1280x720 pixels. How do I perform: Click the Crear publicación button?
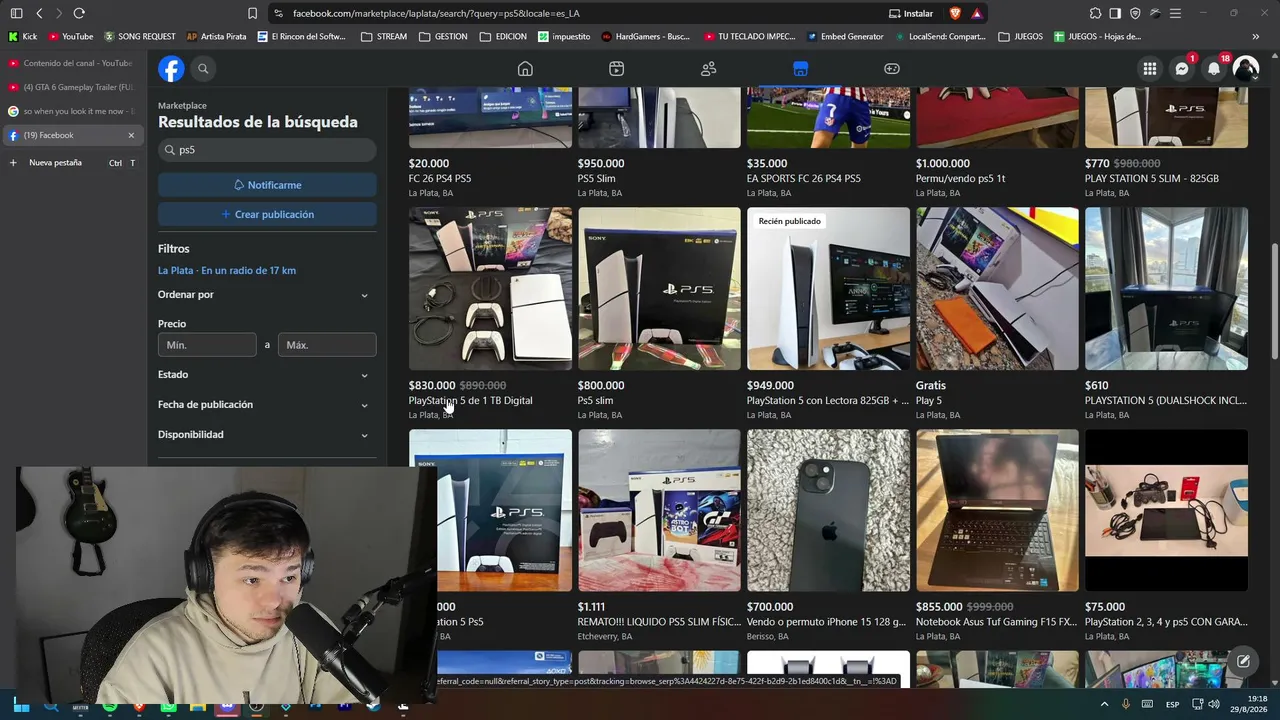pos(267,214)
